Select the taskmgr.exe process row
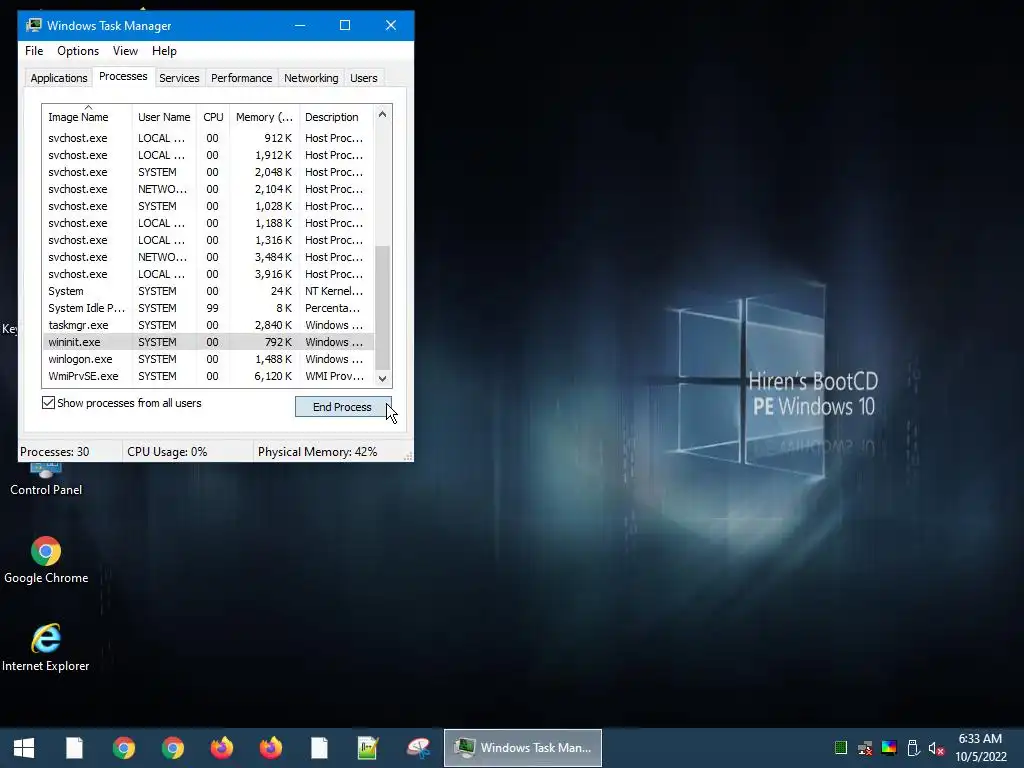Viewport: 1024px width, 768px height. (208, 325)
